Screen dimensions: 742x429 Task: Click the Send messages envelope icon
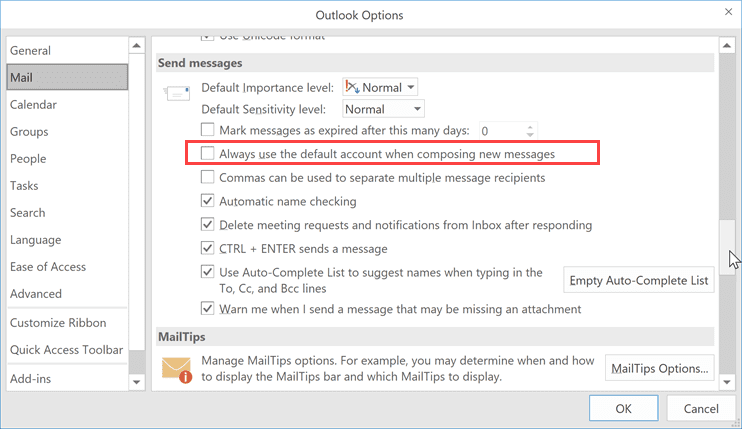(x=177, y=93)
